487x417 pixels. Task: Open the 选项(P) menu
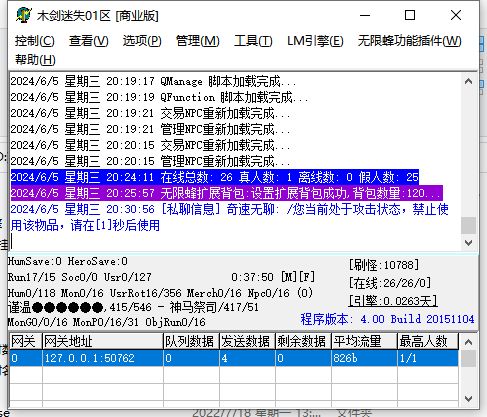click(x=142, y=41)
